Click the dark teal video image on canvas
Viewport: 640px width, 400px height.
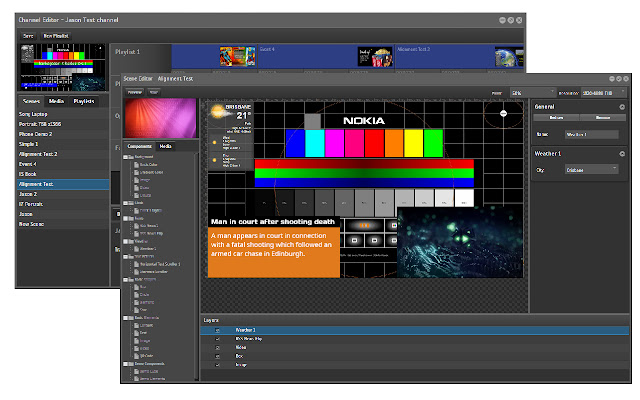pyautogui.click(x=460, y=242)
